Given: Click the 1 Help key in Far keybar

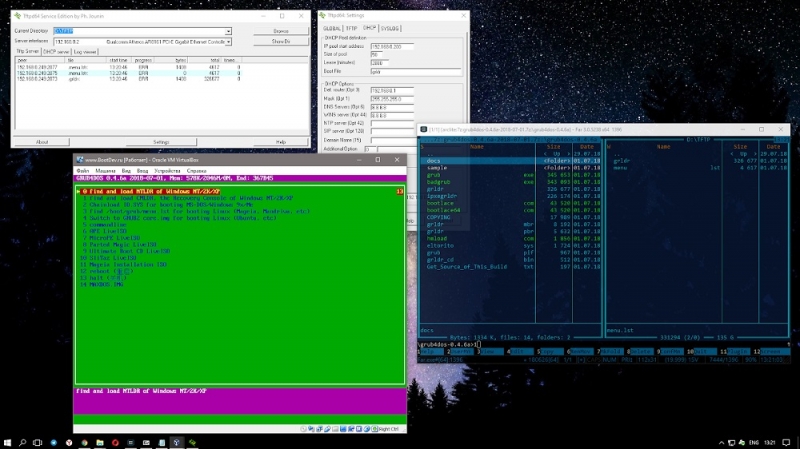Looking at the screenshot, I should pos(428,352).
